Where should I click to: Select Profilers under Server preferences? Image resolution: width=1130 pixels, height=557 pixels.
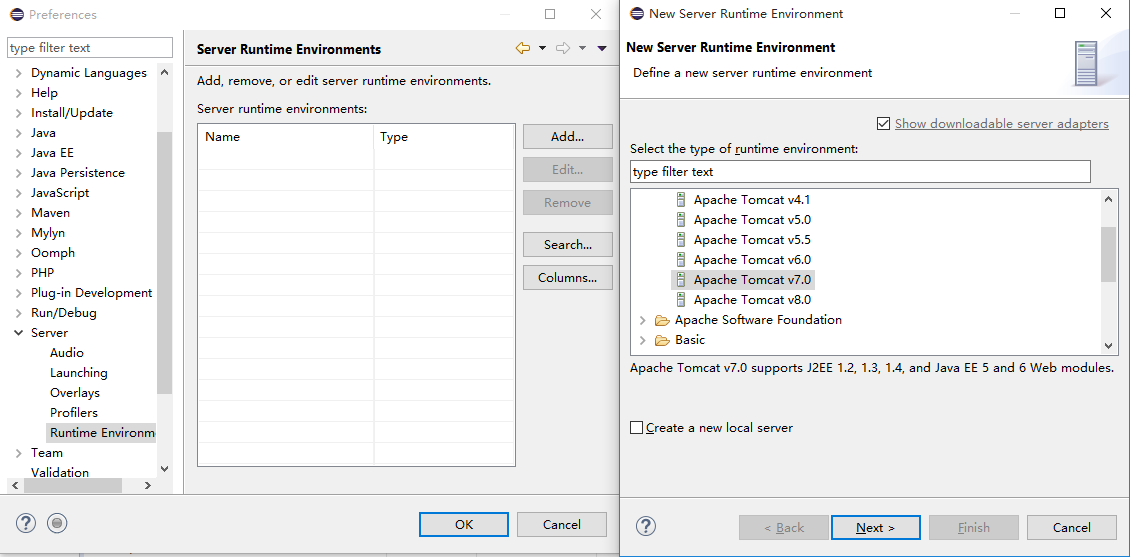click(x=74, y=413)
